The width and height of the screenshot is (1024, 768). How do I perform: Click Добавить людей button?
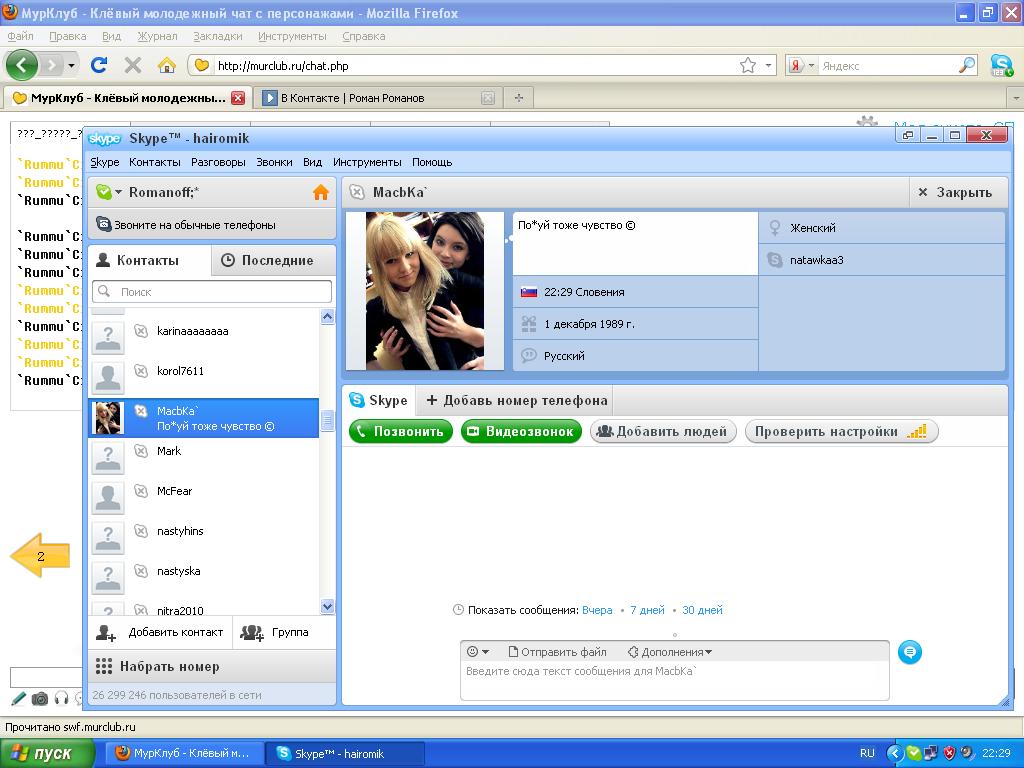pyautogui.click(x=663, y=431)
